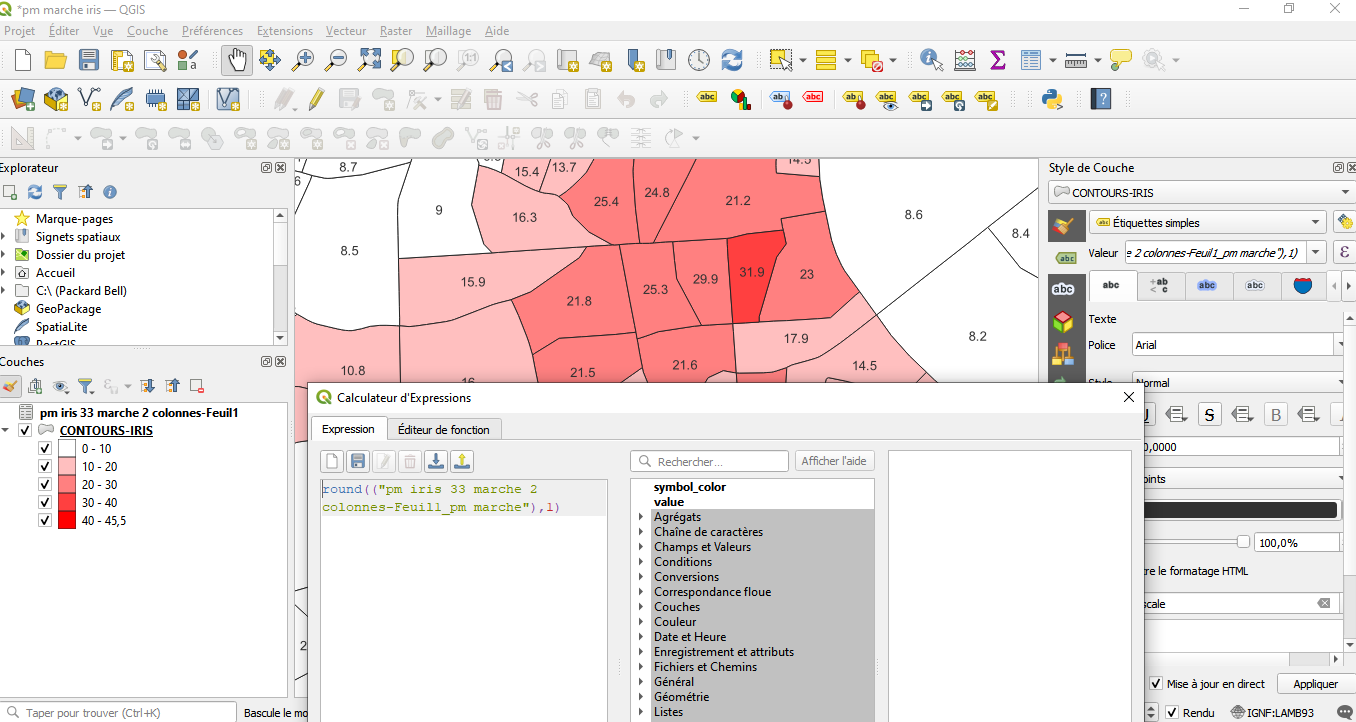Screen dimensions: 1356x722
Task: Show statistical summary with Sigma icon
Action: (997, 60)
